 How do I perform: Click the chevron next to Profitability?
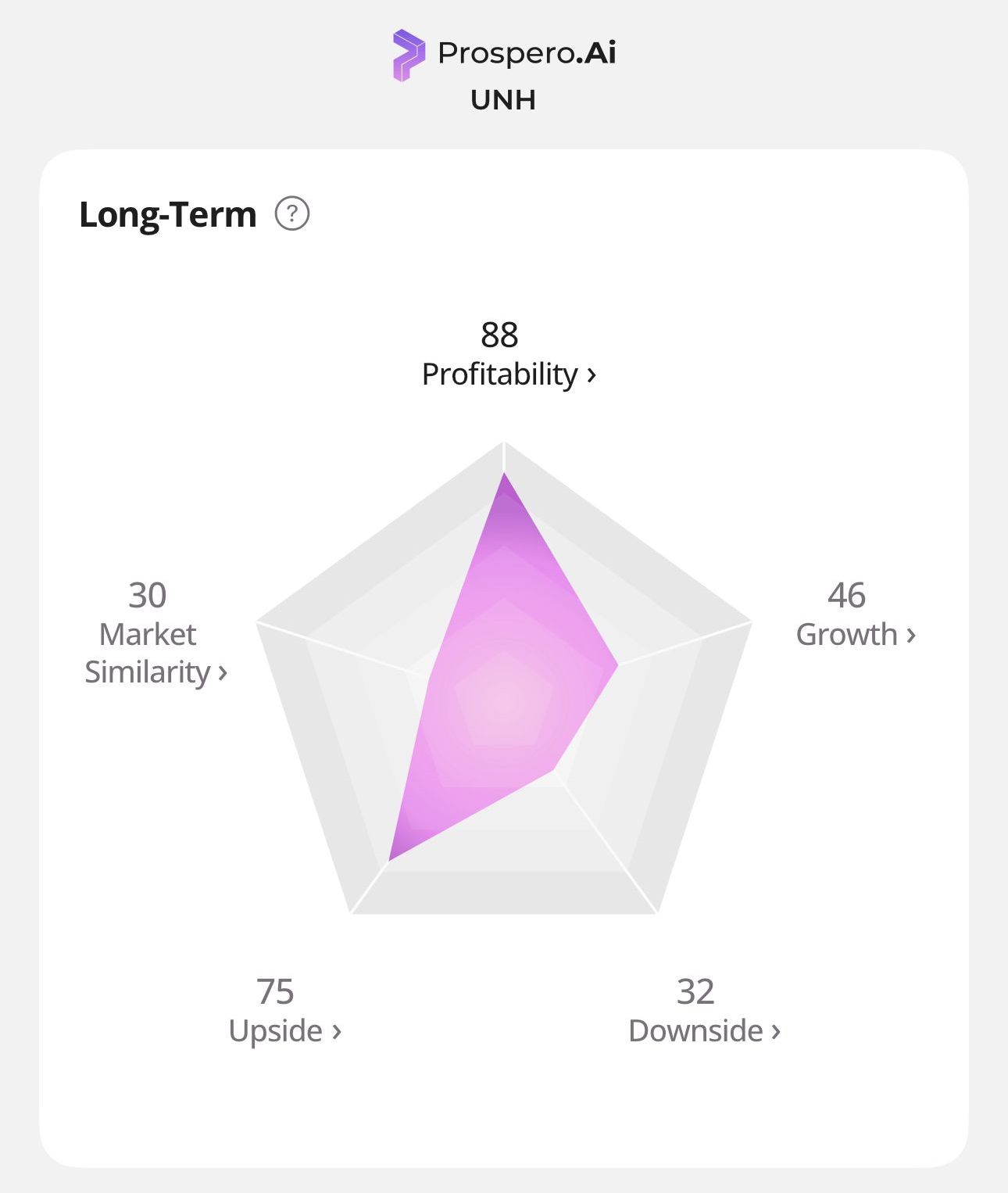coord(592,375)
